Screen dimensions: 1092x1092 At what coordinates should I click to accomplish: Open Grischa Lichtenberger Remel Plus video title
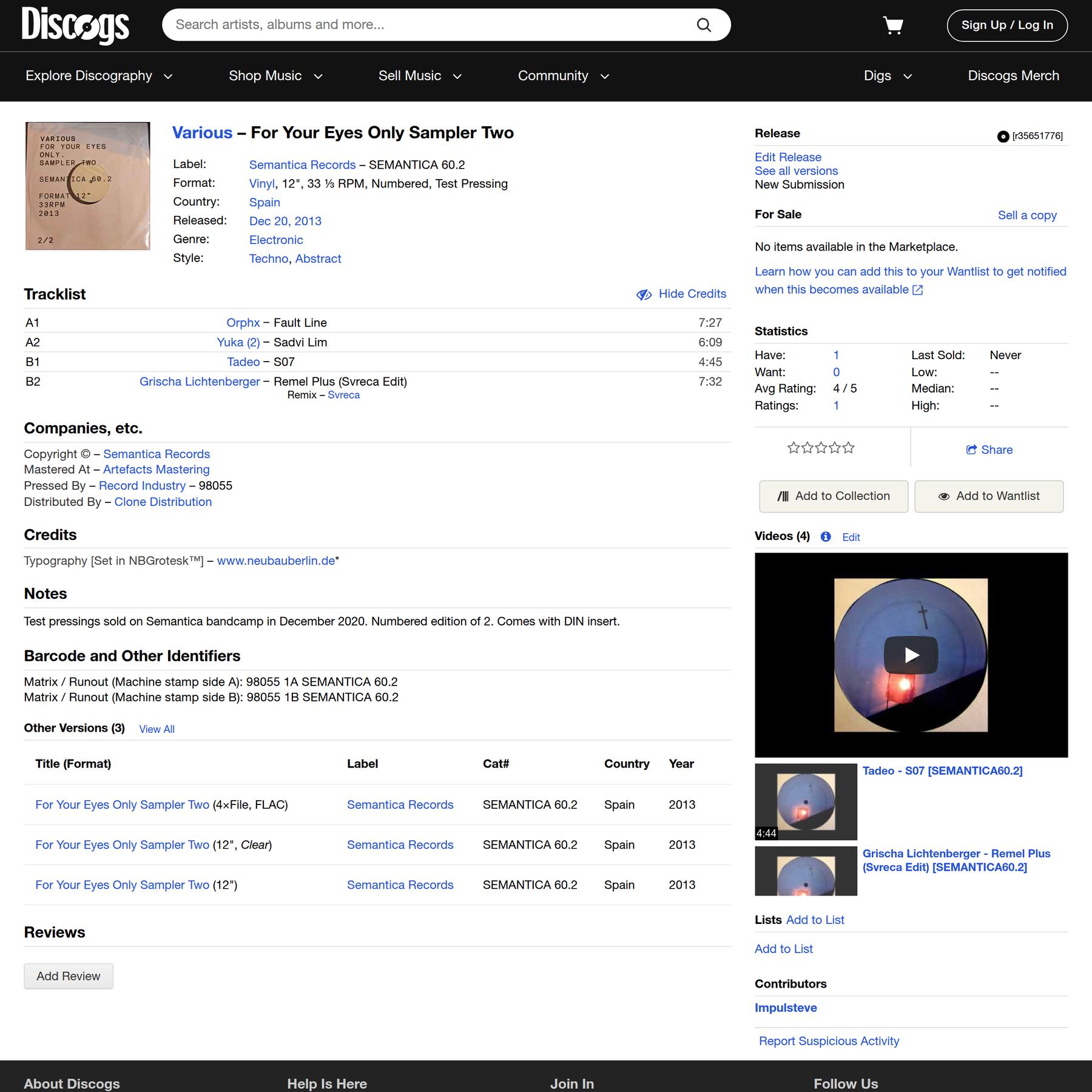(956, 860)
